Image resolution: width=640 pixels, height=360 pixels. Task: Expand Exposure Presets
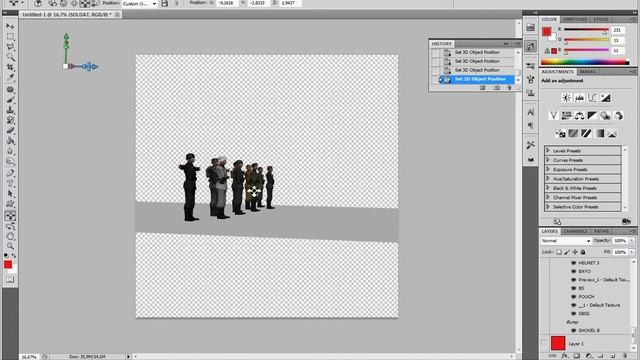(548, 169)
